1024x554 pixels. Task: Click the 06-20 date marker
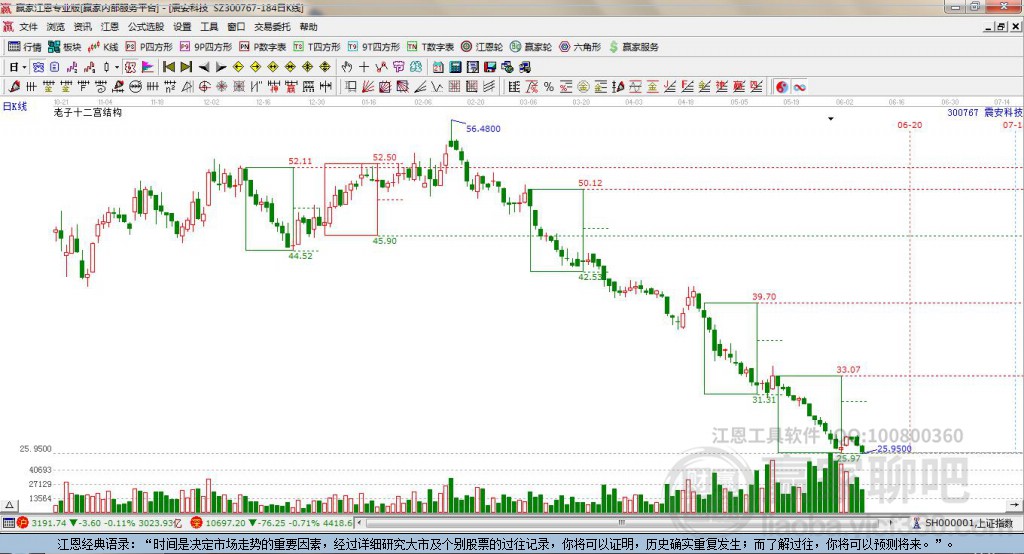910,125
